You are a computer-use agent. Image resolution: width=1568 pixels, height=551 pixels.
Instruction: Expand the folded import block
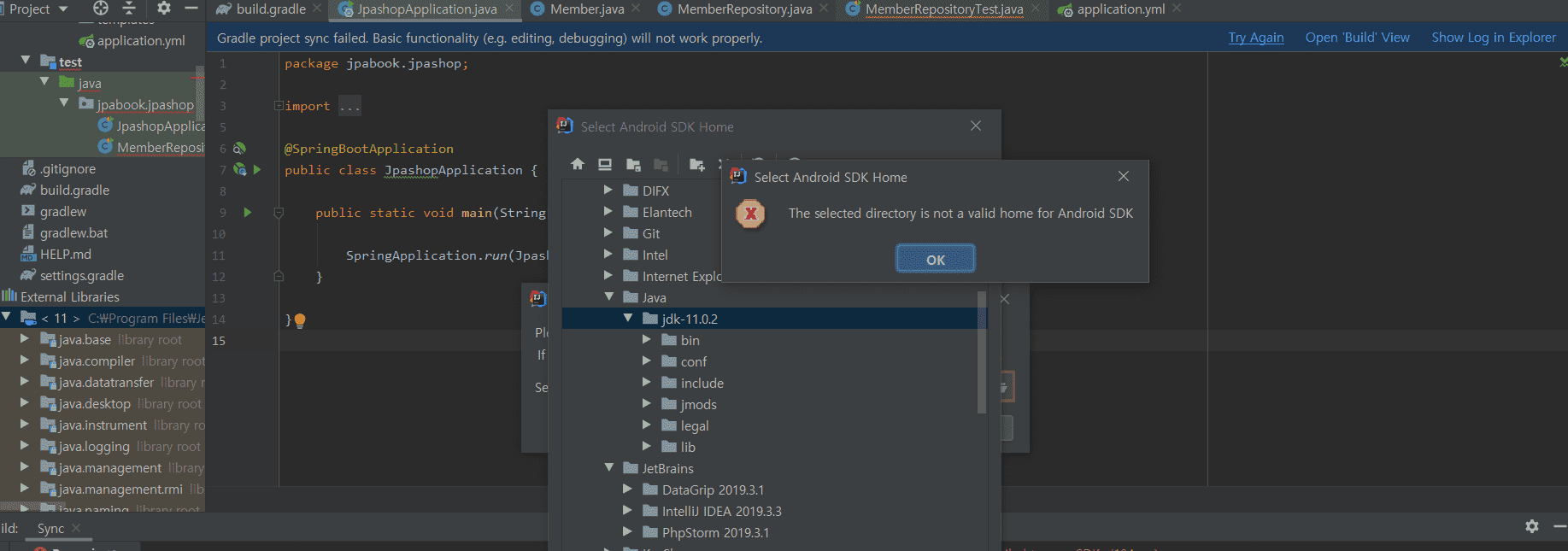279,105
